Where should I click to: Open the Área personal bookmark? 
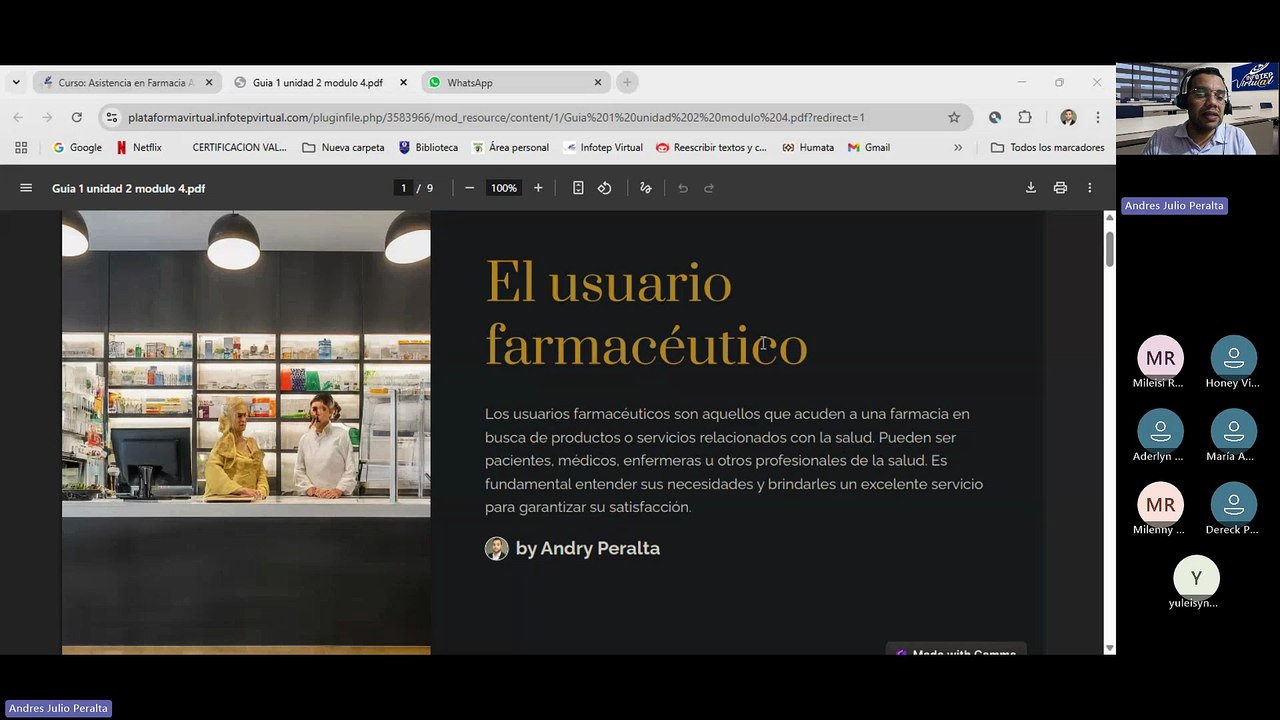pos(511,147)
